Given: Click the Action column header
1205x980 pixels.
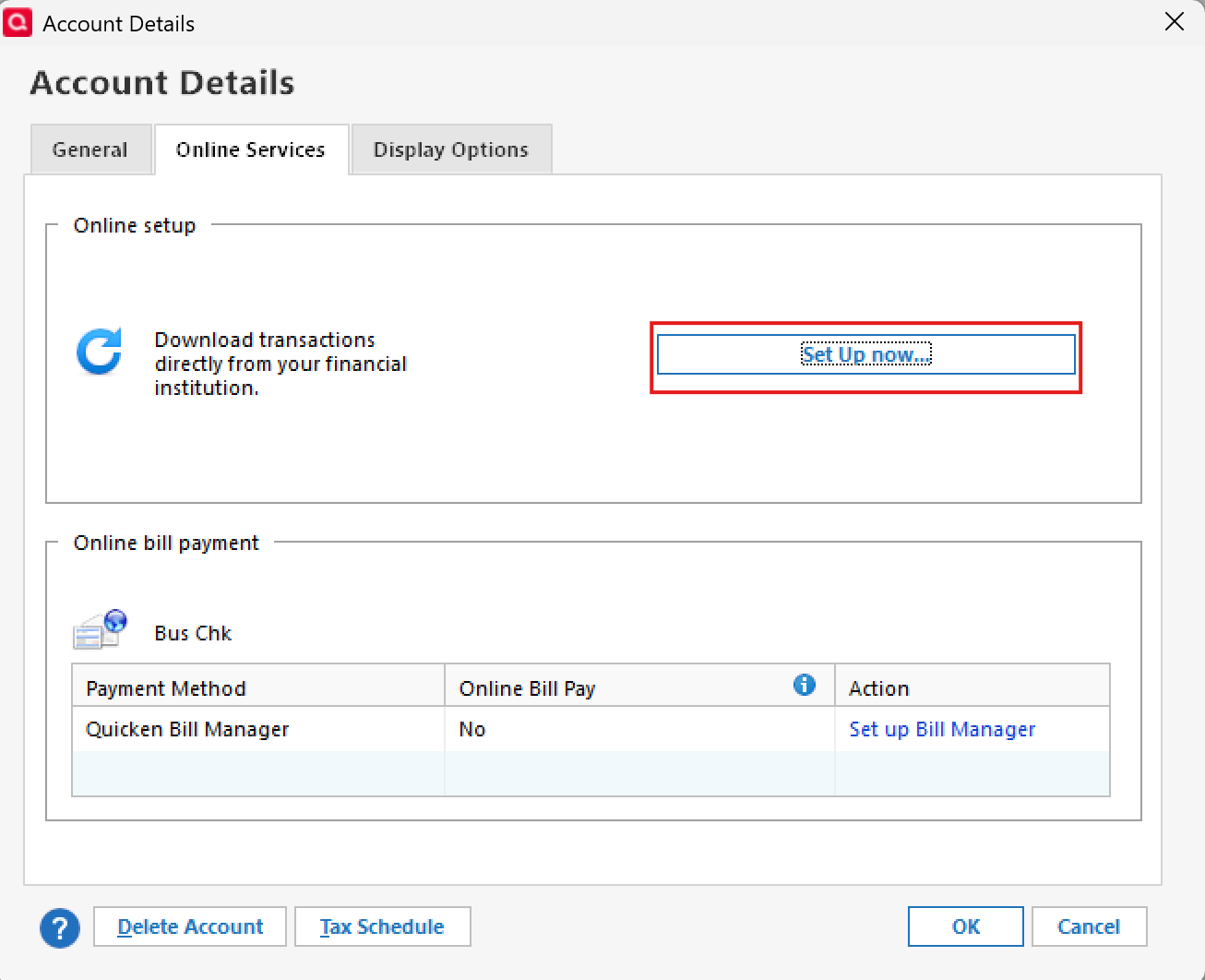Looking at the screenshot, I should (x=879, y=688).
